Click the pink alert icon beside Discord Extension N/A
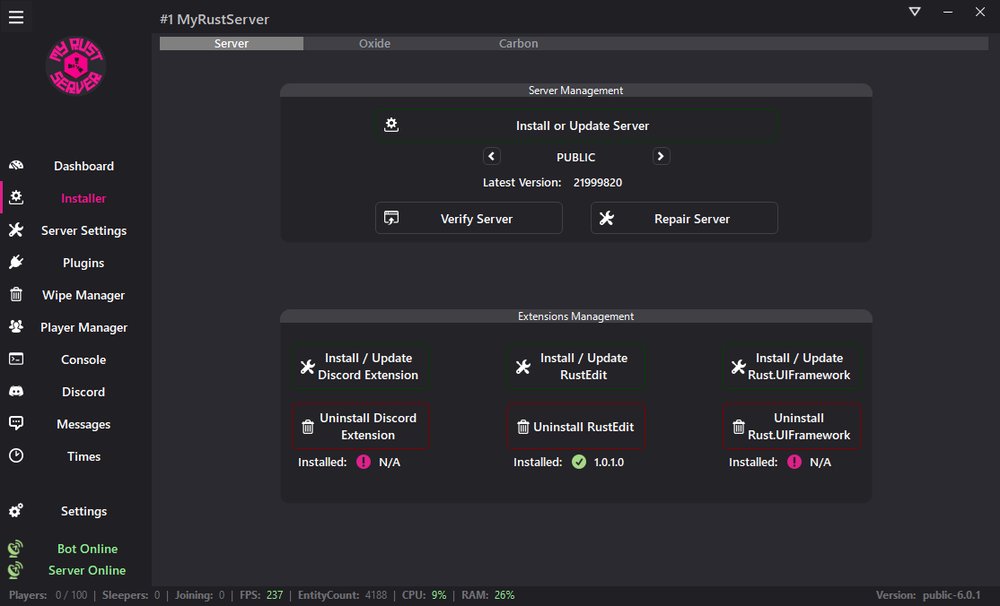 (x=364, y=462)
